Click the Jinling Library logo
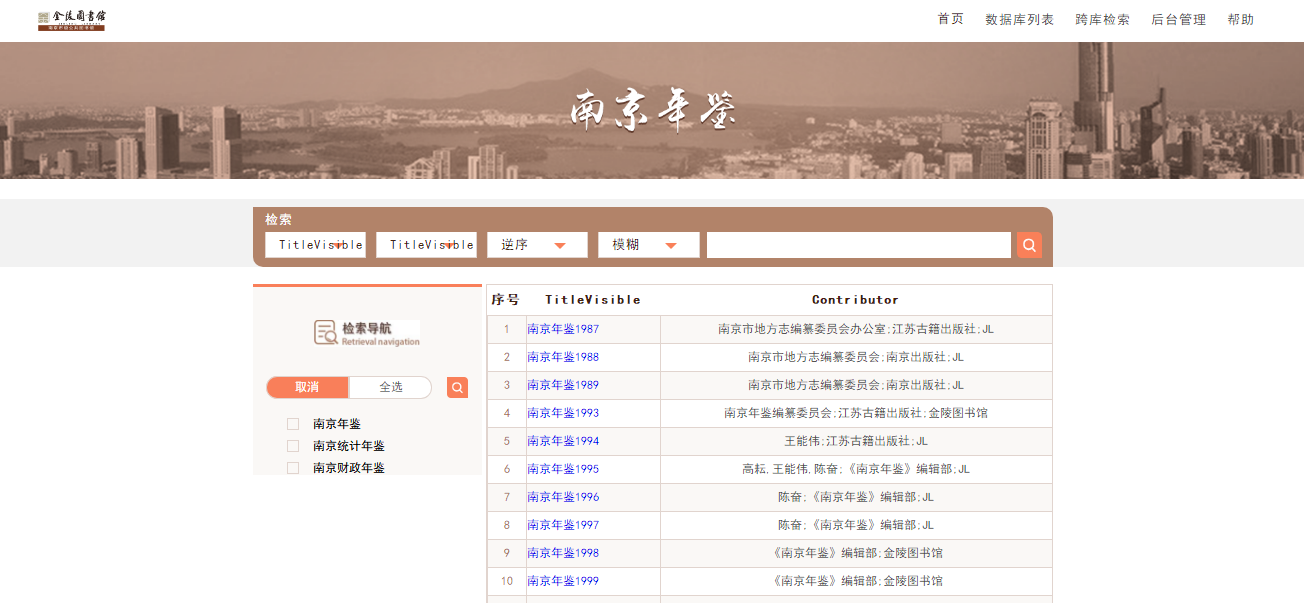 click(71, 20)
